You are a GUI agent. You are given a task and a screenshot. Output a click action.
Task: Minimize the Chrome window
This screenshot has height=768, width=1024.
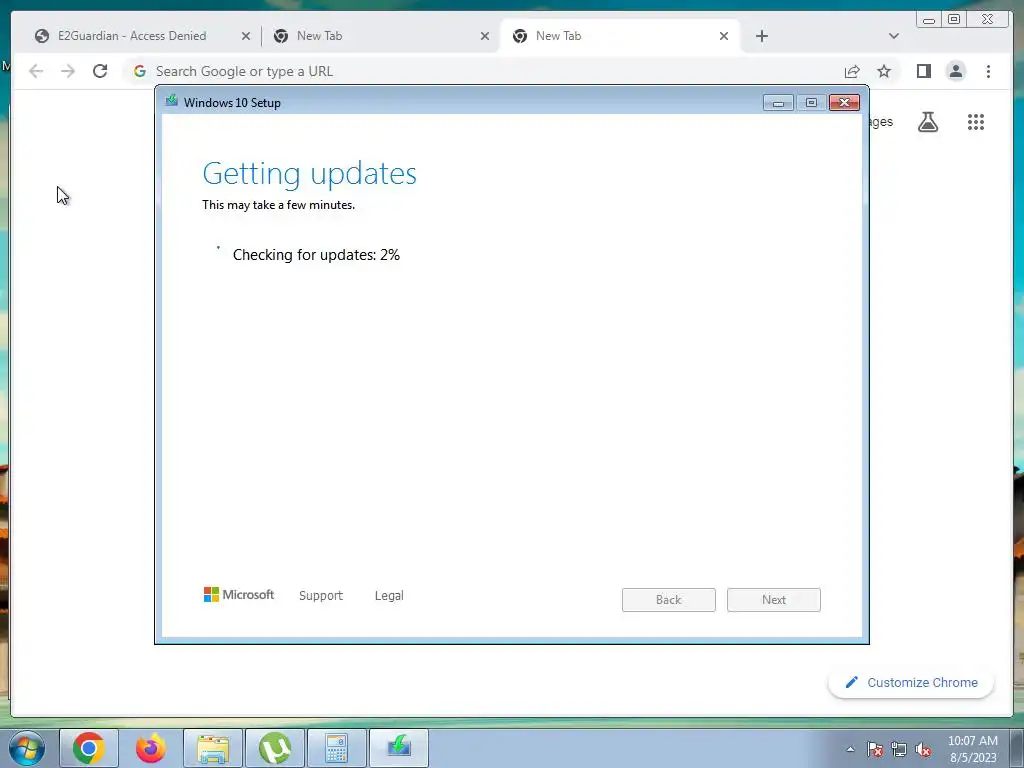point(929,20)
